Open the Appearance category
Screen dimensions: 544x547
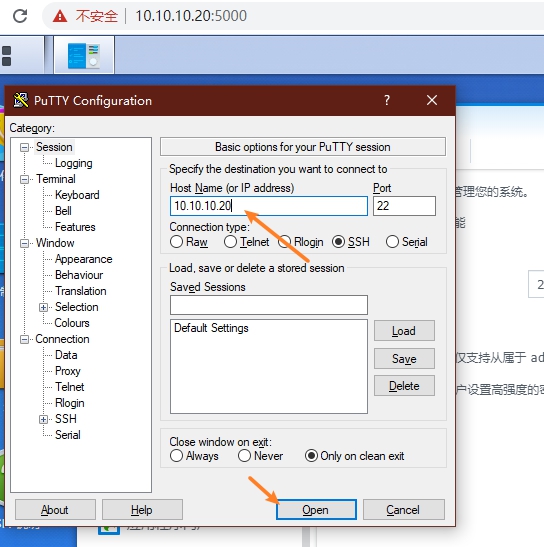pos(83,259)
